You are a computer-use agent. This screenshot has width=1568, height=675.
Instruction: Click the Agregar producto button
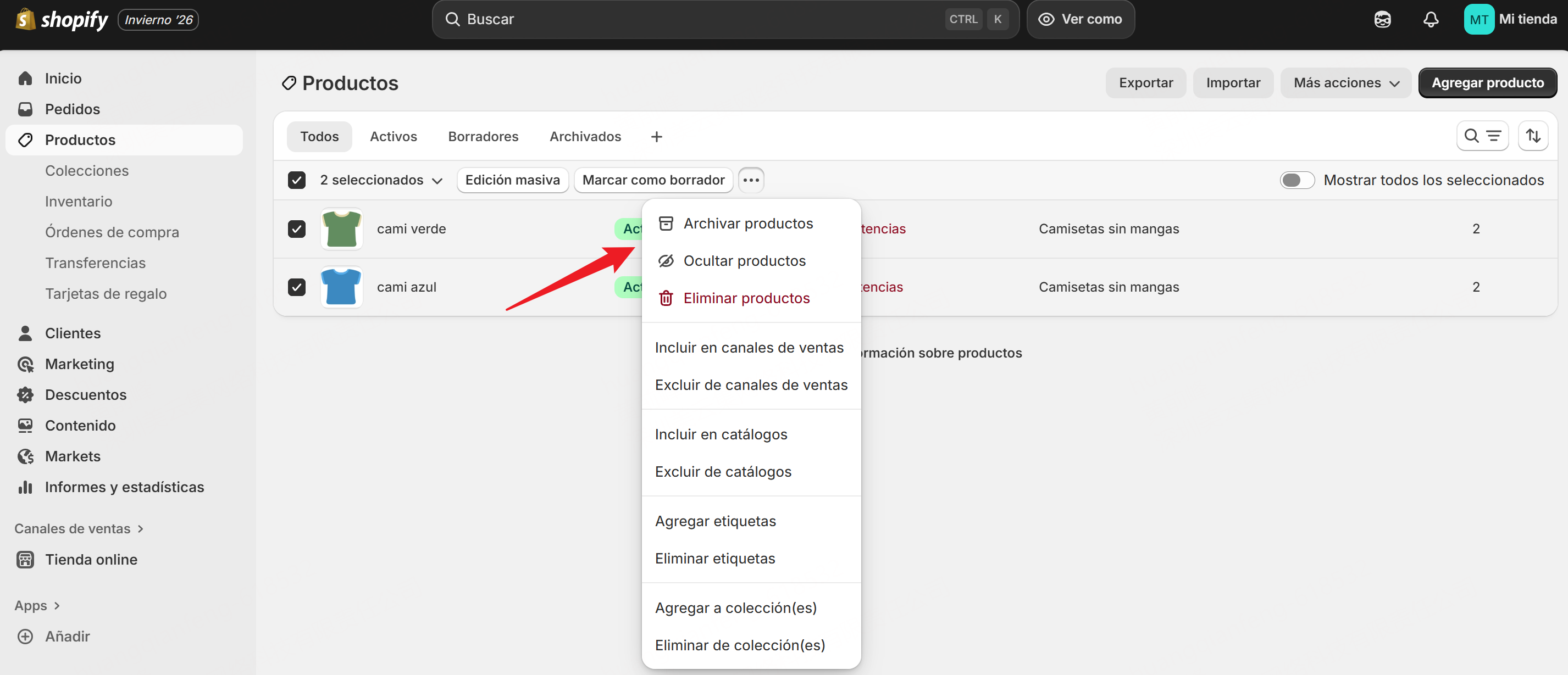click(x=1488, y=83)
